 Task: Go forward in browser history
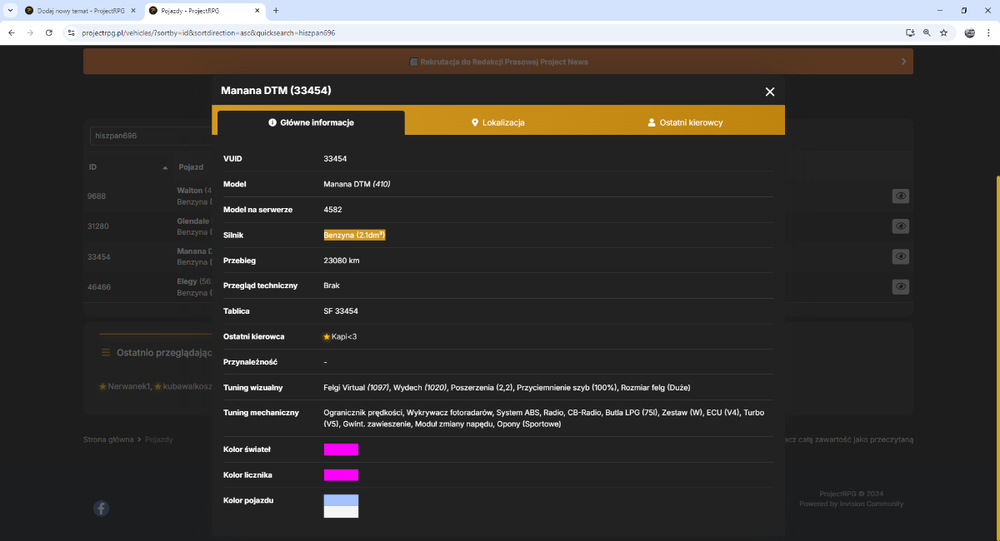(30, 33)
